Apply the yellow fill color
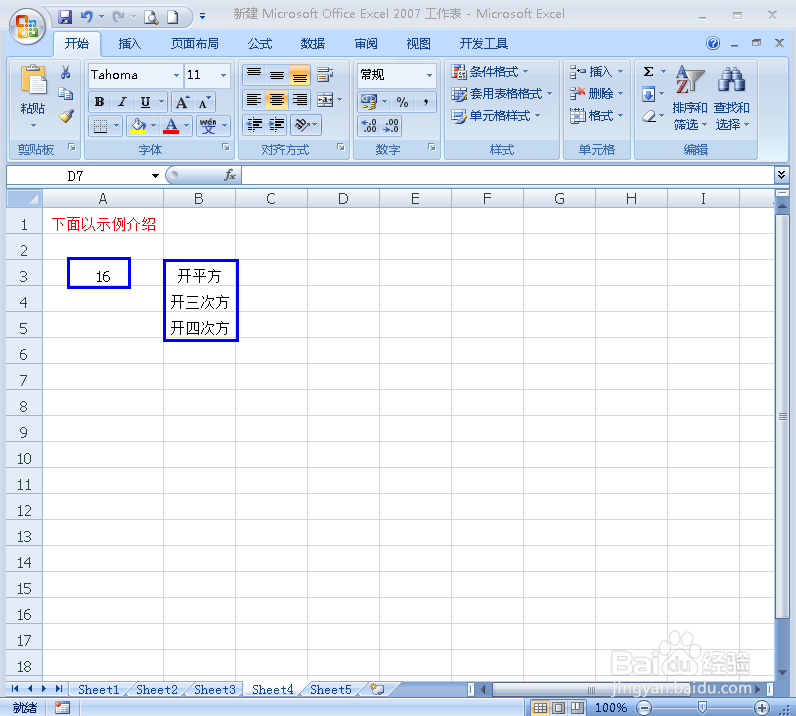The height and width of the screenshot is (716, 796). click(x=138, y=125)
